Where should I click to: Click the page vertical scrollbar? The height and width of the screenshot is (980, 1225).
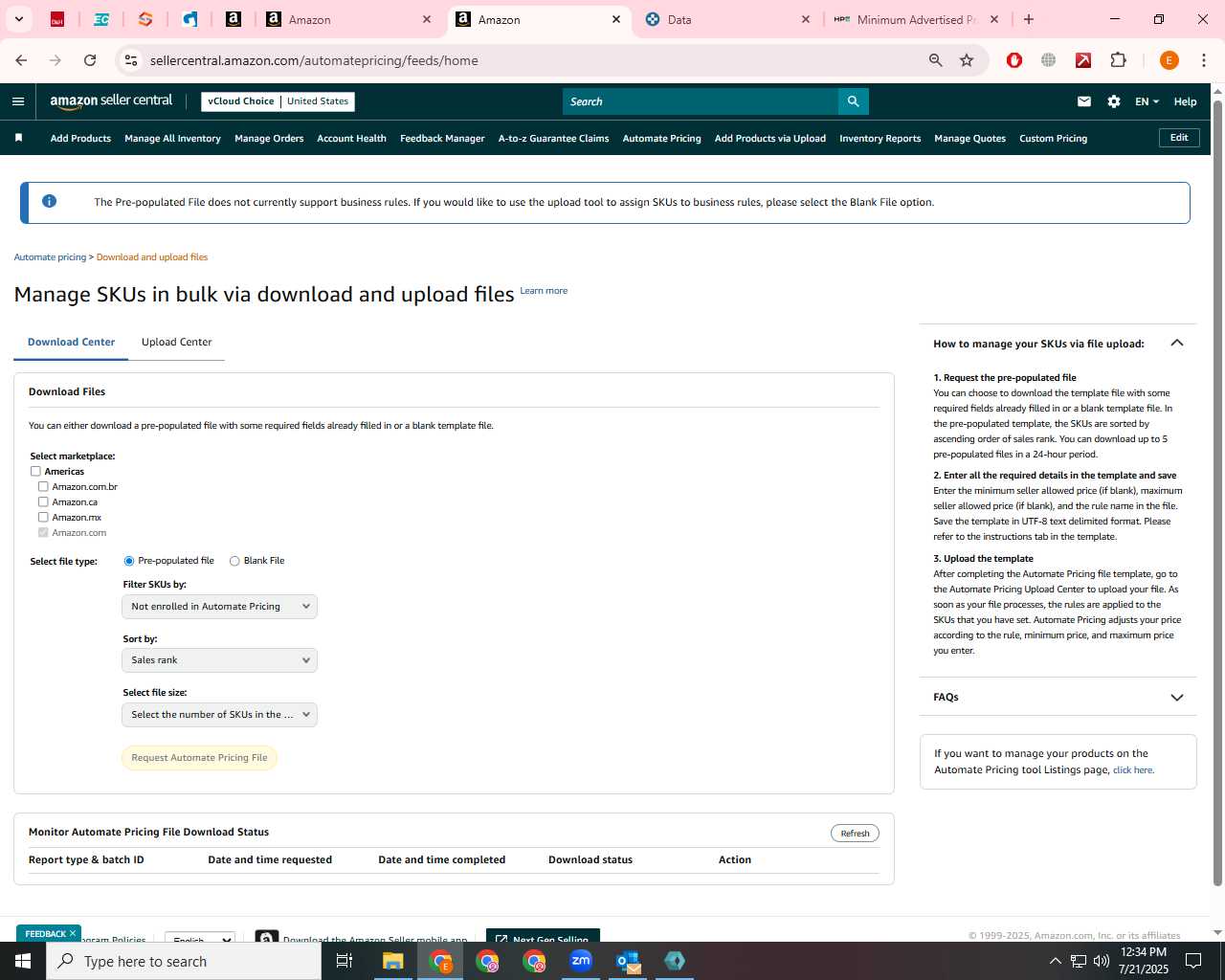(x=1217, y=492)
